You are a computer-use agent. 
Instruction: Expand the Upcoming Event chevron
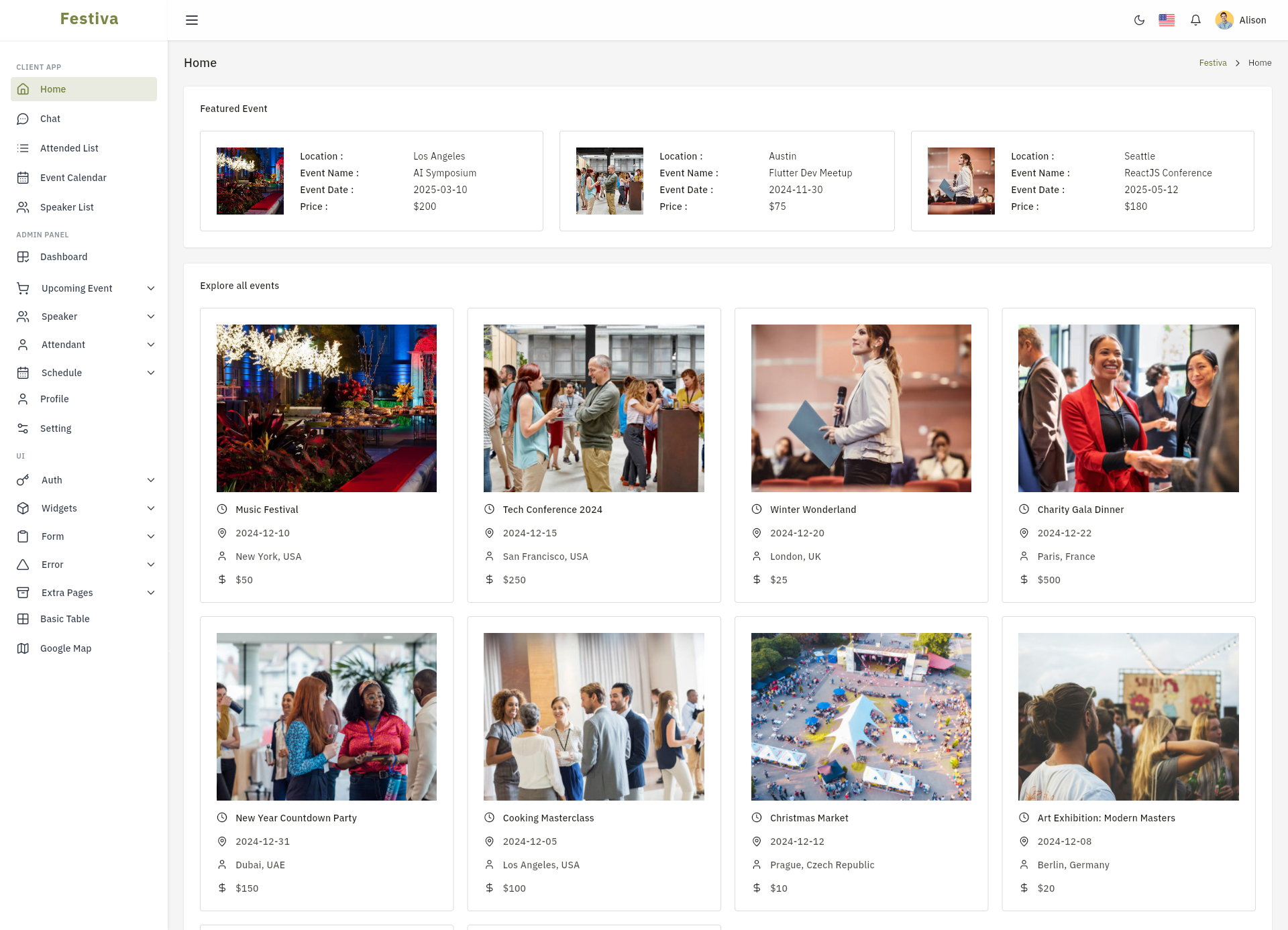click(x=151, y=288)
